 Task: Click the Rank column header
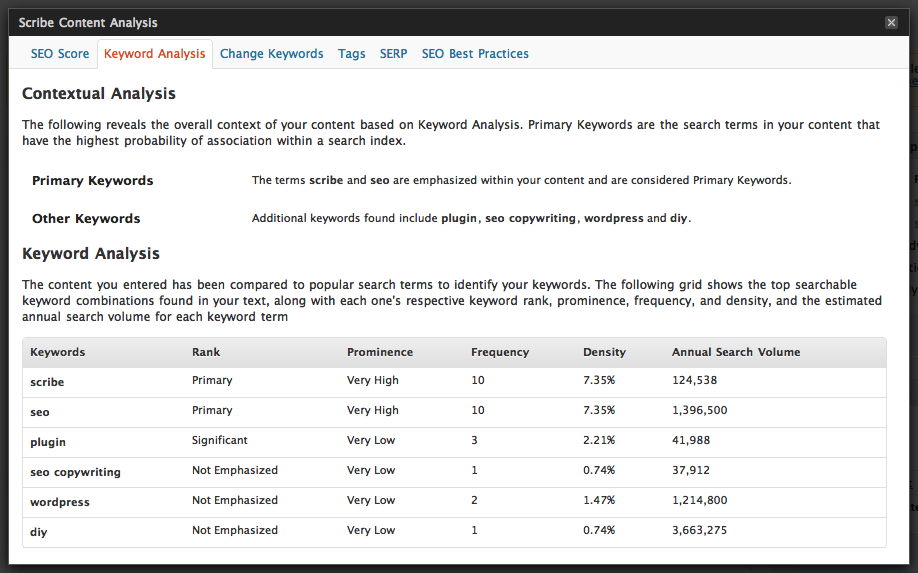206,352
